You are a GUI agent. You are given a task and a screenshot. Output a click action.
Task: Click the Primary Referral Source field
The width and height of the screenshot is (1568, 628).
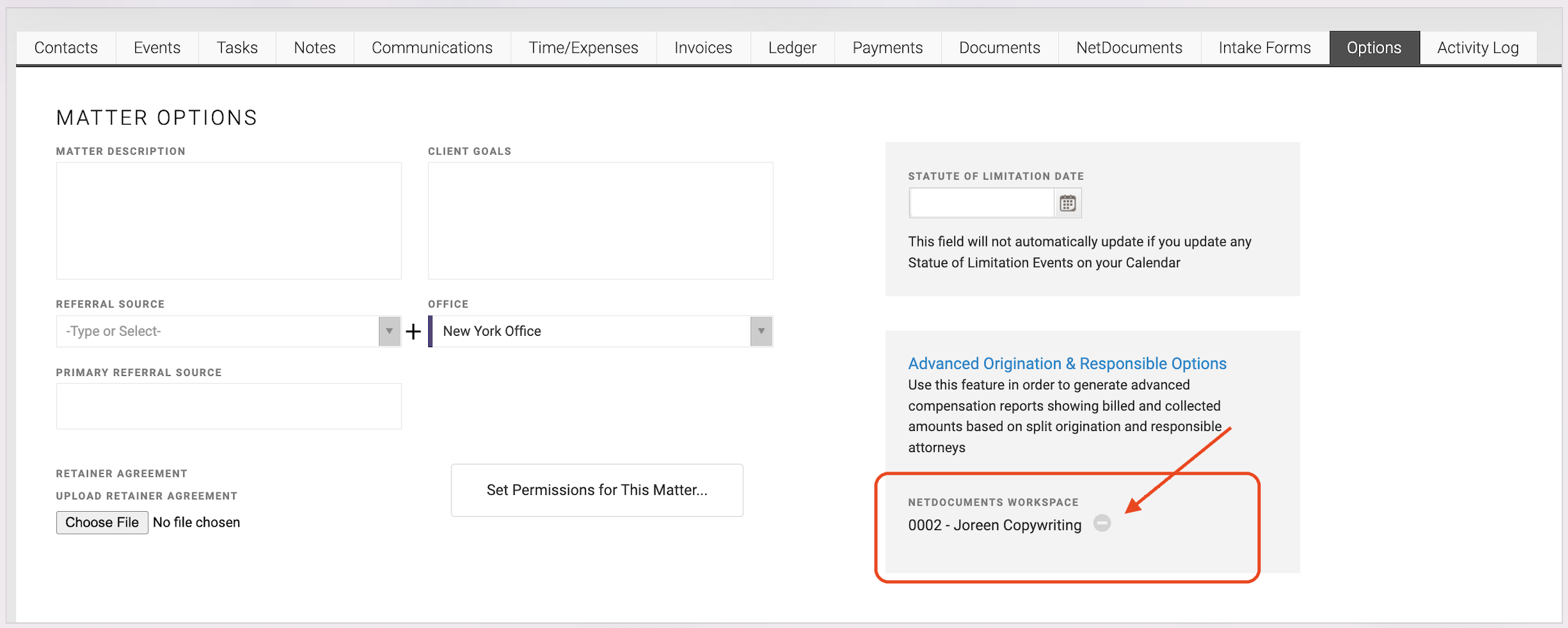click(229, 406)
